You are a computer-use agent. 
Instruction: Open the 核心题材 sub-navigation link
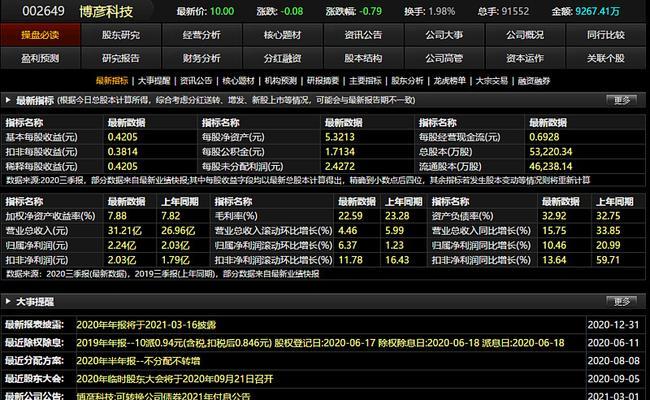(238, 81)
